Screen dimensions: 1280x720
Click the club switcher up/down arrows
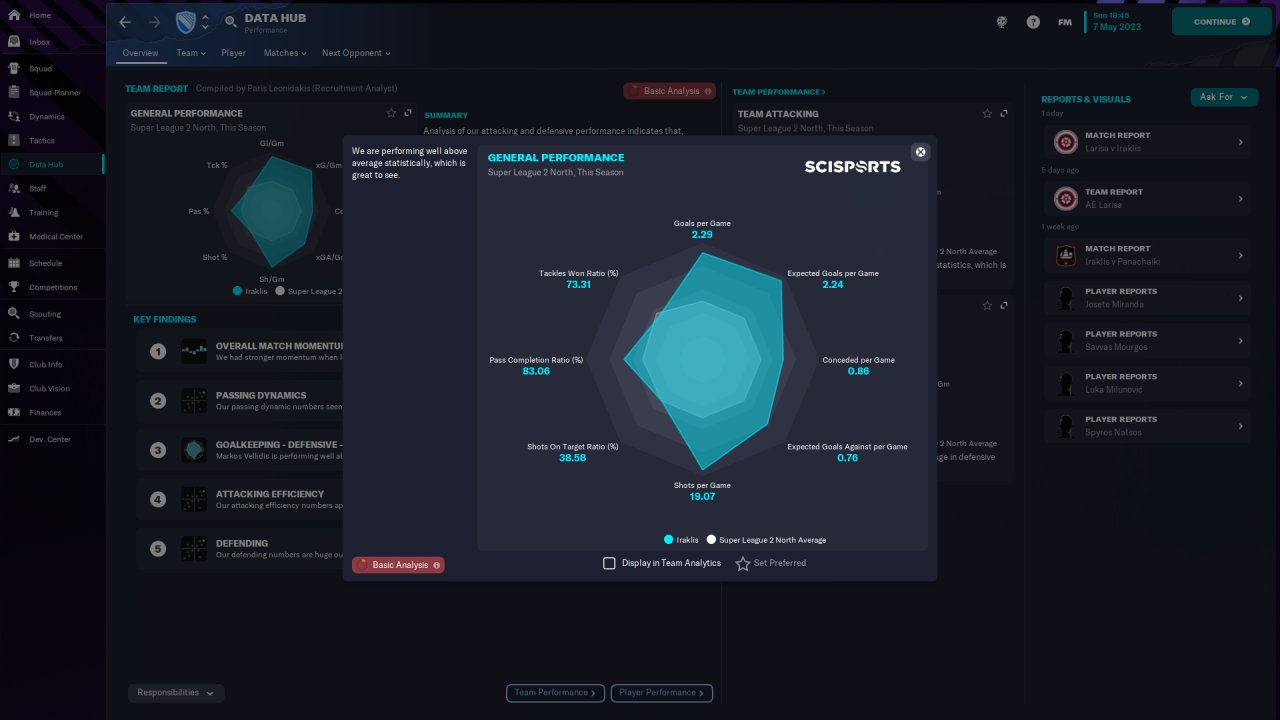[205, 22]
